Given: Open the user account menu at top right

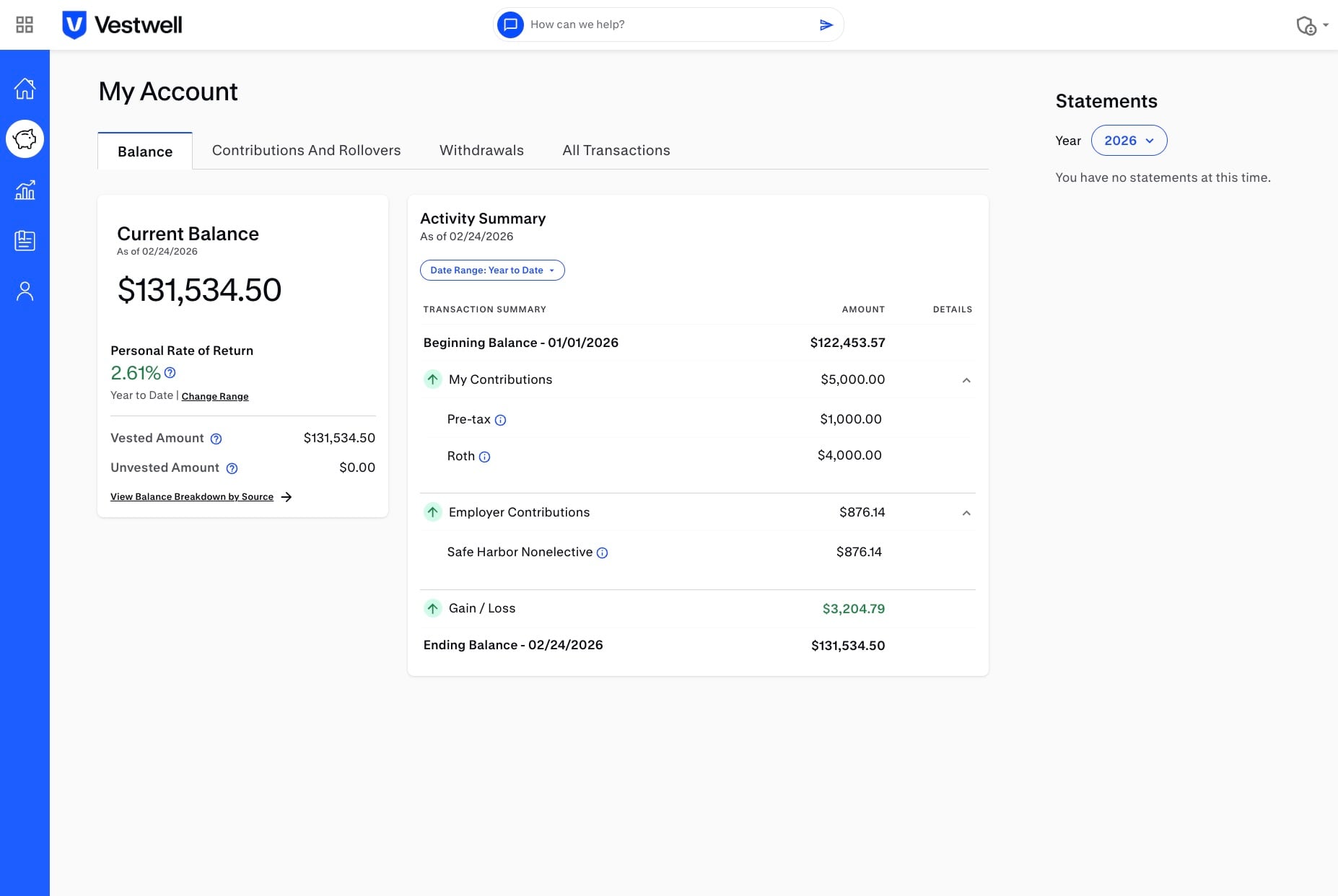Looking at the screenshot, I should pos(1311,25).
